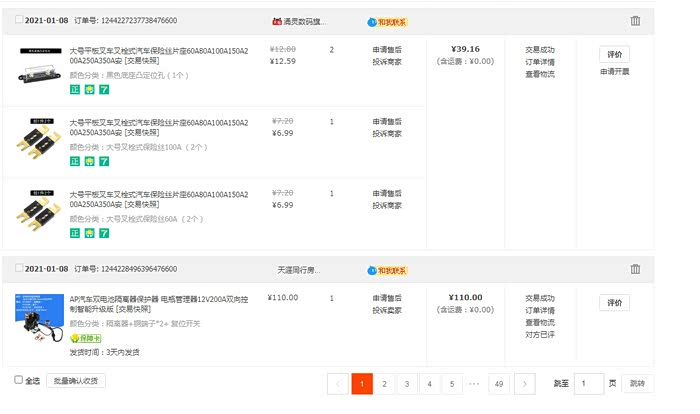This screenshot has width=700, height=414.
Task: Go to page 2 of orders
Action: coord(384,384)
